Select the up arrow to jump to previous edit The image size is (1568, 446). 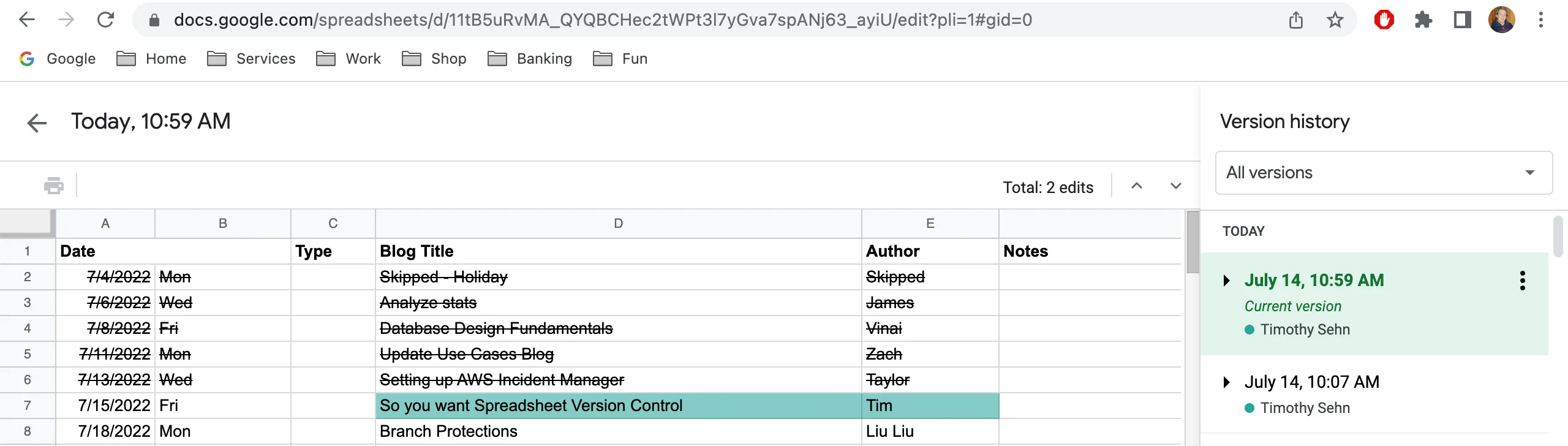click(1136, 186)
